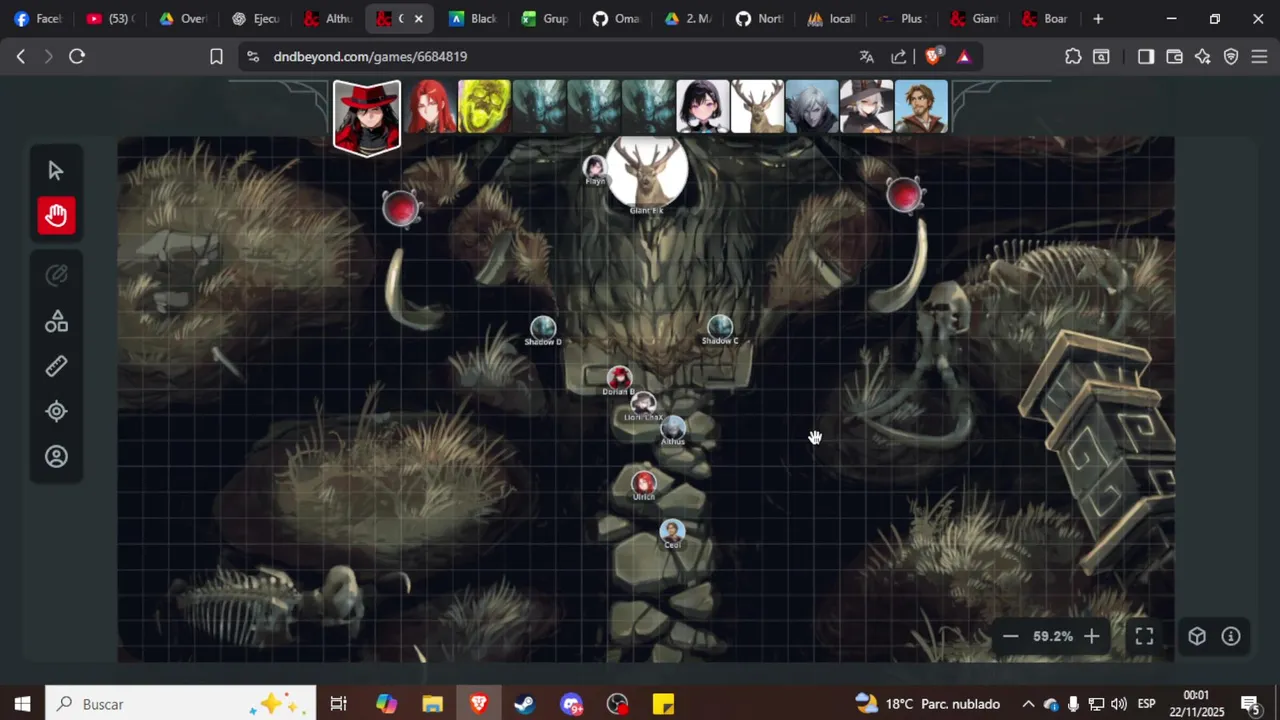Image resolution: width=1280 pixels, height=720 pixels.
Task: Close the active dndbeyond tab
Action: [x=418, y=19]
